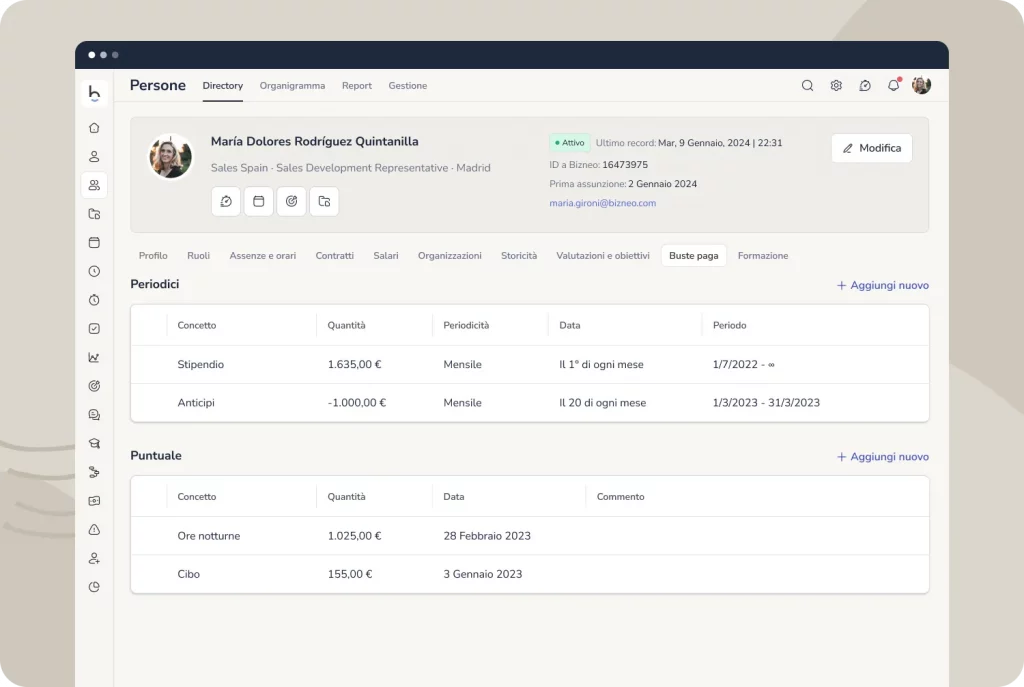The height and width of the screenshot is (687, 1024).
Task: Open the Contratti tab
Action: tap(334, 255)
